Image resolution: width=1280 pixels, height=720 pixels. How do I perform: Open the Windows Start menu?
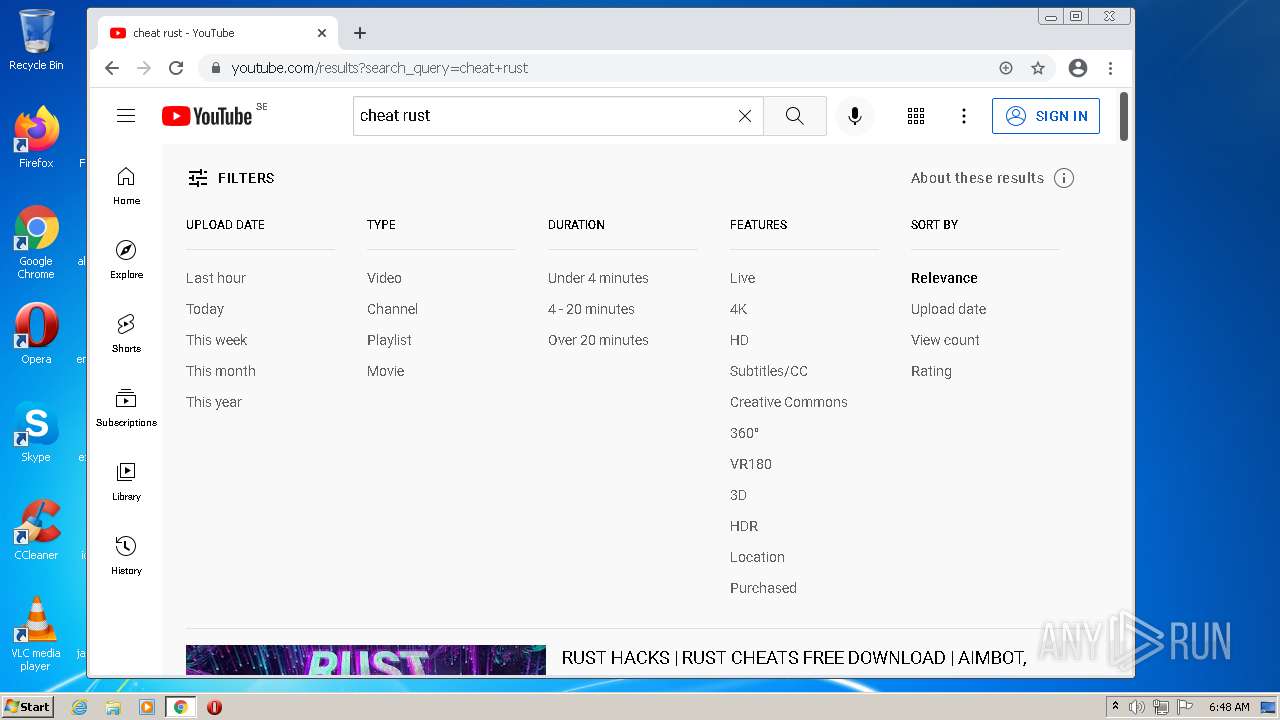coord(28,707)
